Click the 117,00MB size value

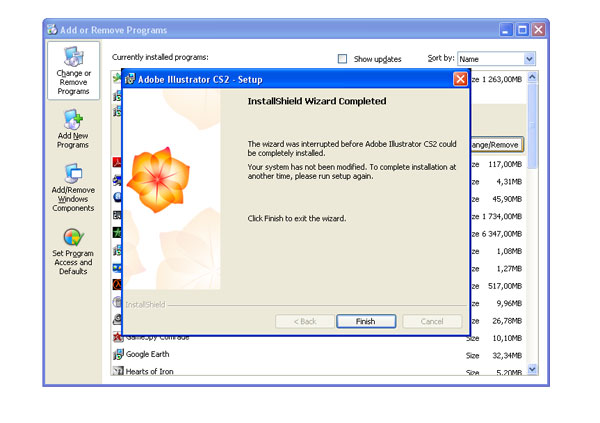505,164
